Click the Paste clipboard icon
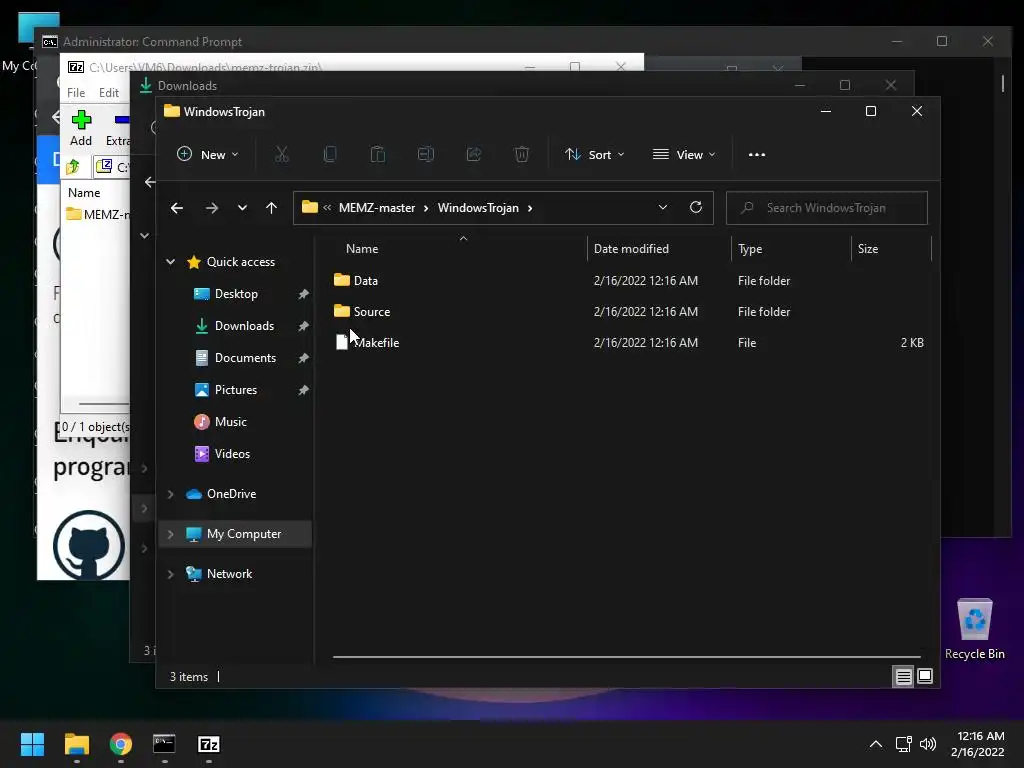1024x768 pixels. pyautogui.click(x=377, y=155)
